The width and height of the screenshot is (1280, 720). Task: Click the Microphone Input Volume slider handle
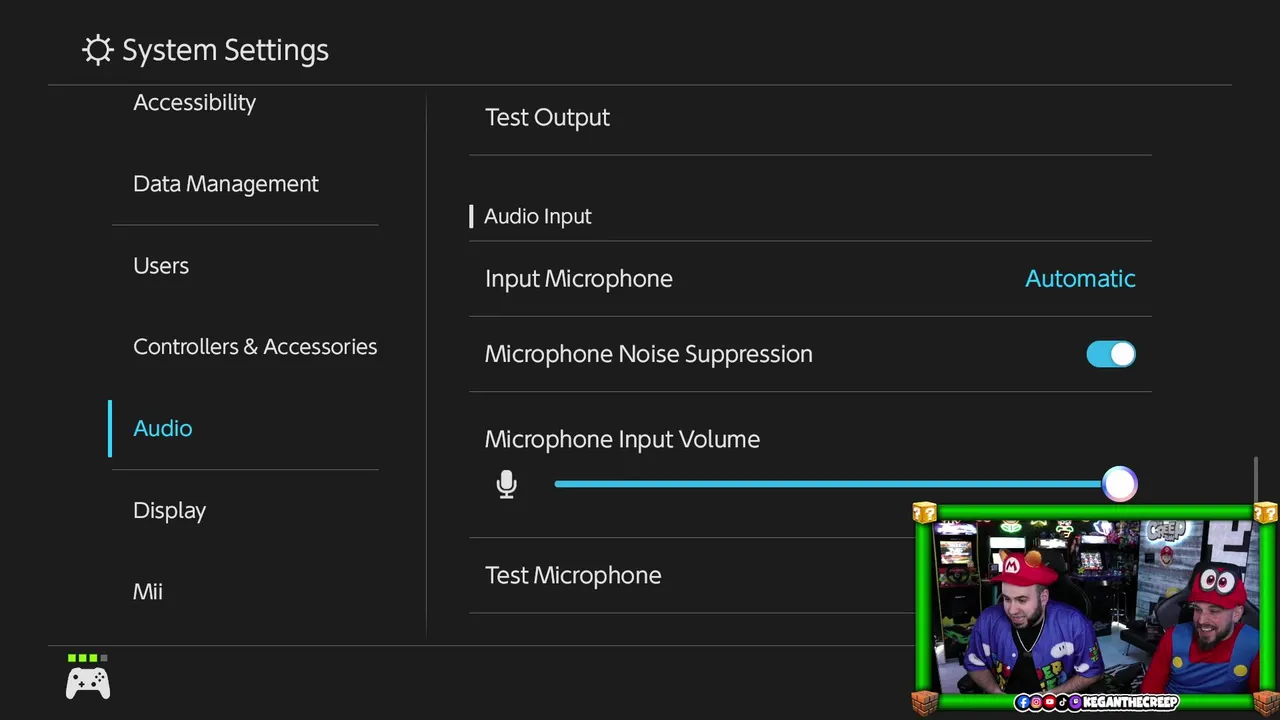pos(1120,484)
